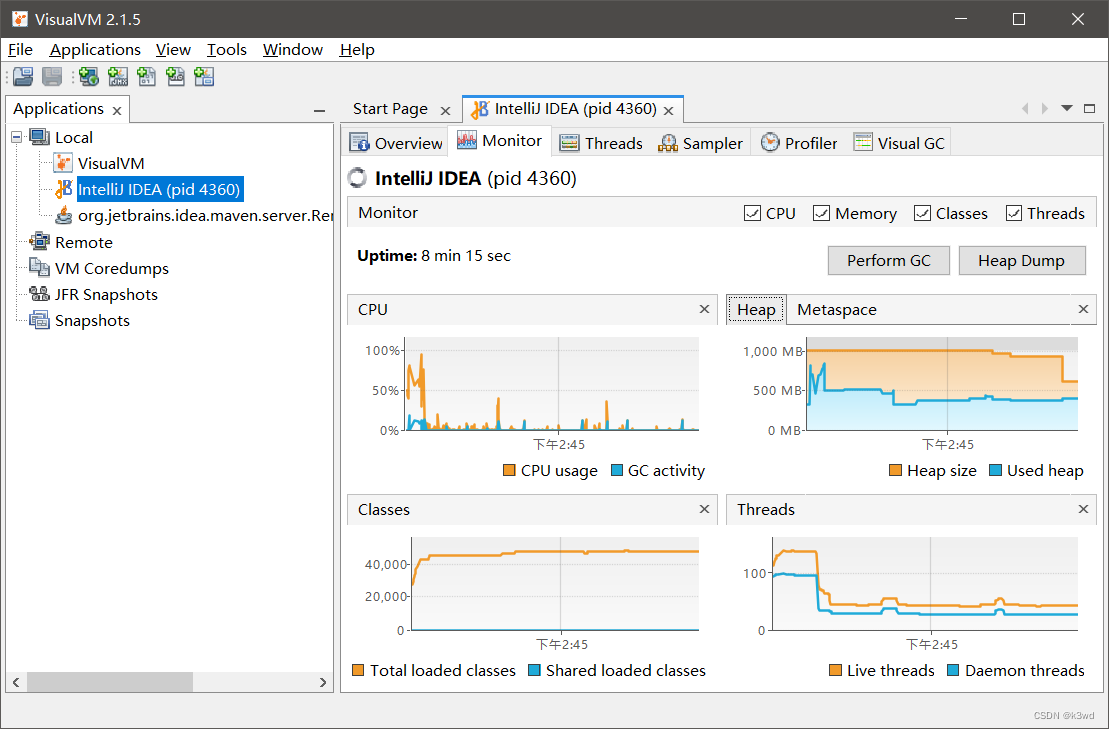
Task: Click the Perform GC button
Action: [x=888, y=260]
